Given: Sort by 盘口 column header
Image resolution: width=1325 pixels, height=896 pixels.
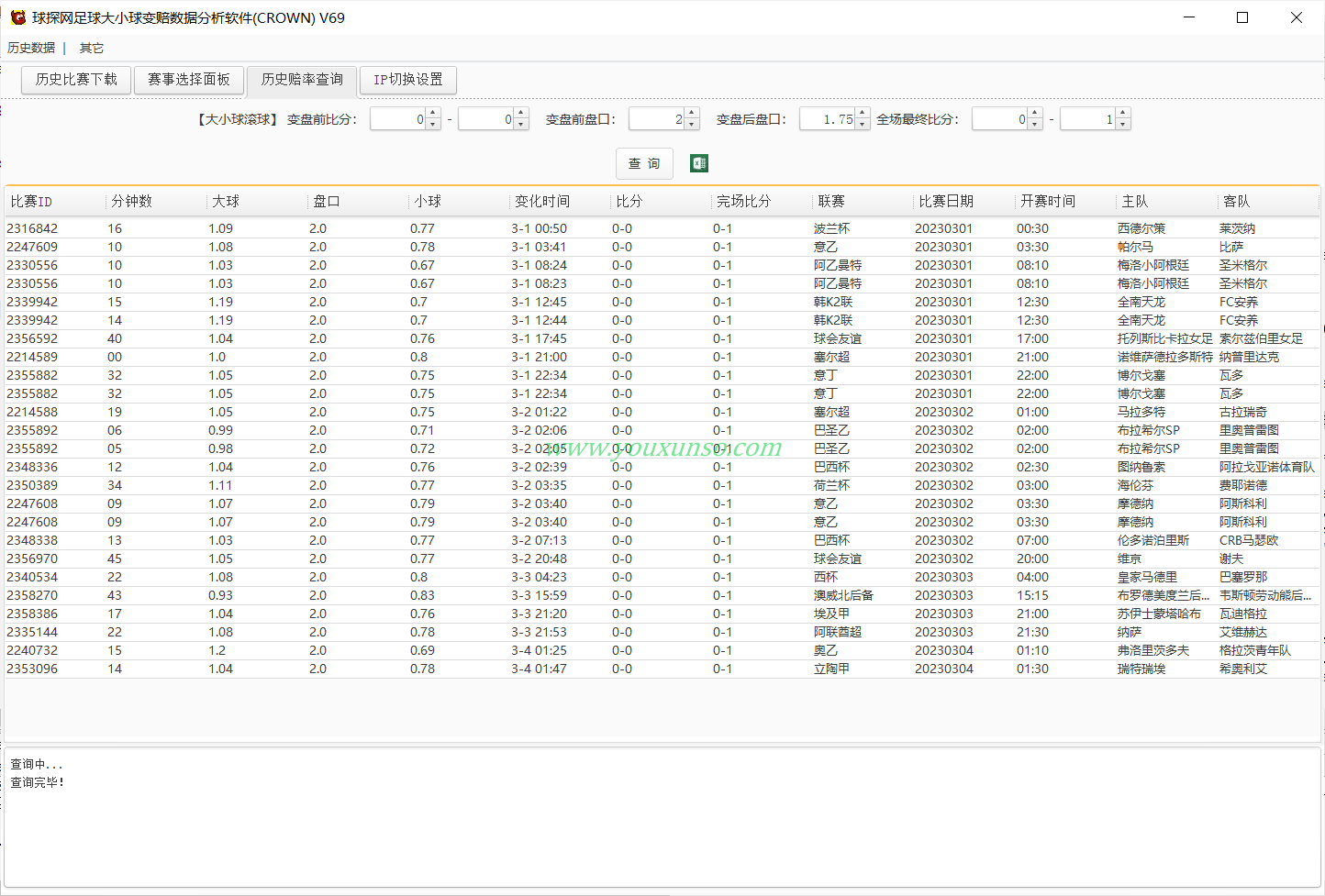Looking at the screenshot, I should pyautogui.click(x=357, y=201).
